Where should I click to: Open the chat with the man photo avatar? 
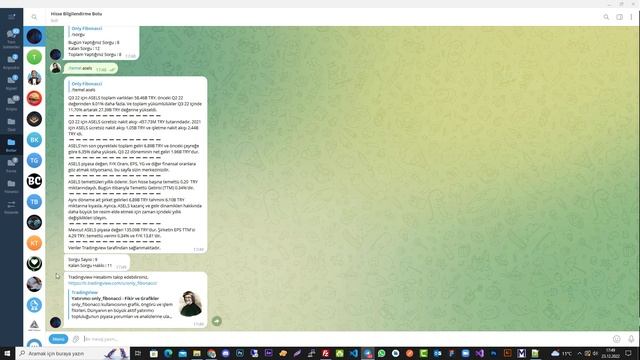[34, 78]
